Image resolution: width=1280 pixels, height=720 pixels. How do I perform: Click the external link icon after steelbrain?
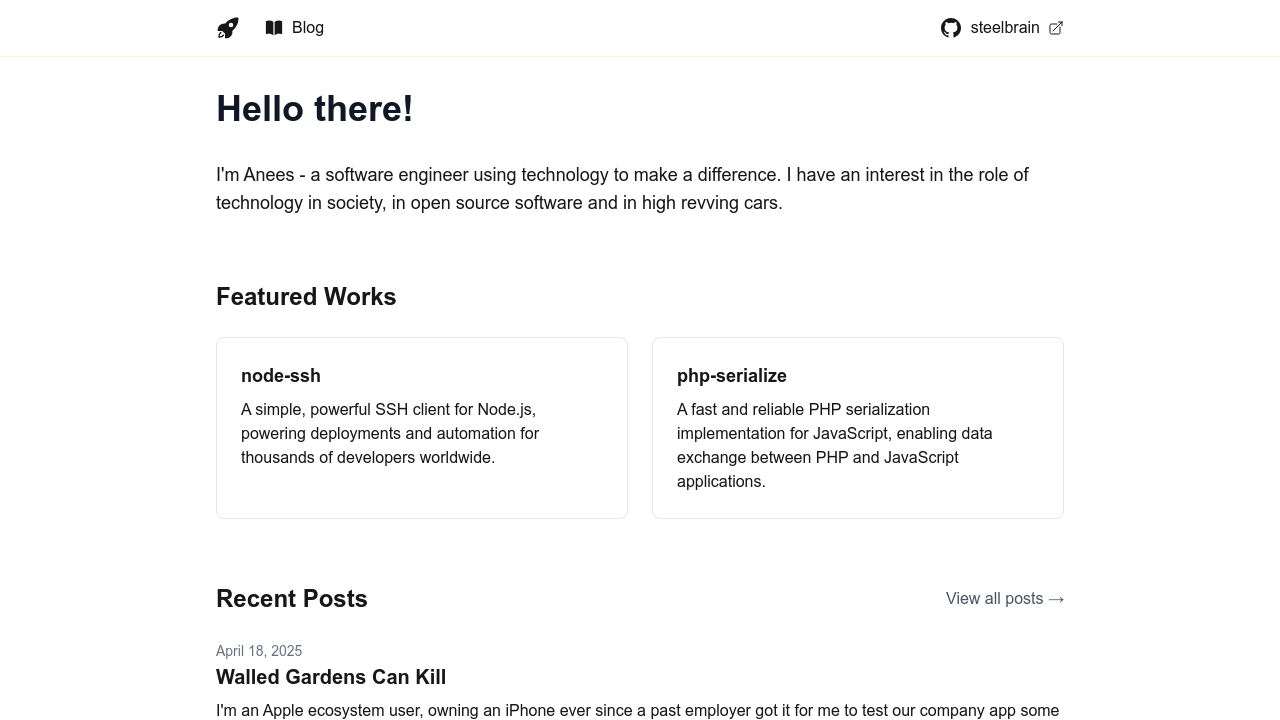point(1056,28)
